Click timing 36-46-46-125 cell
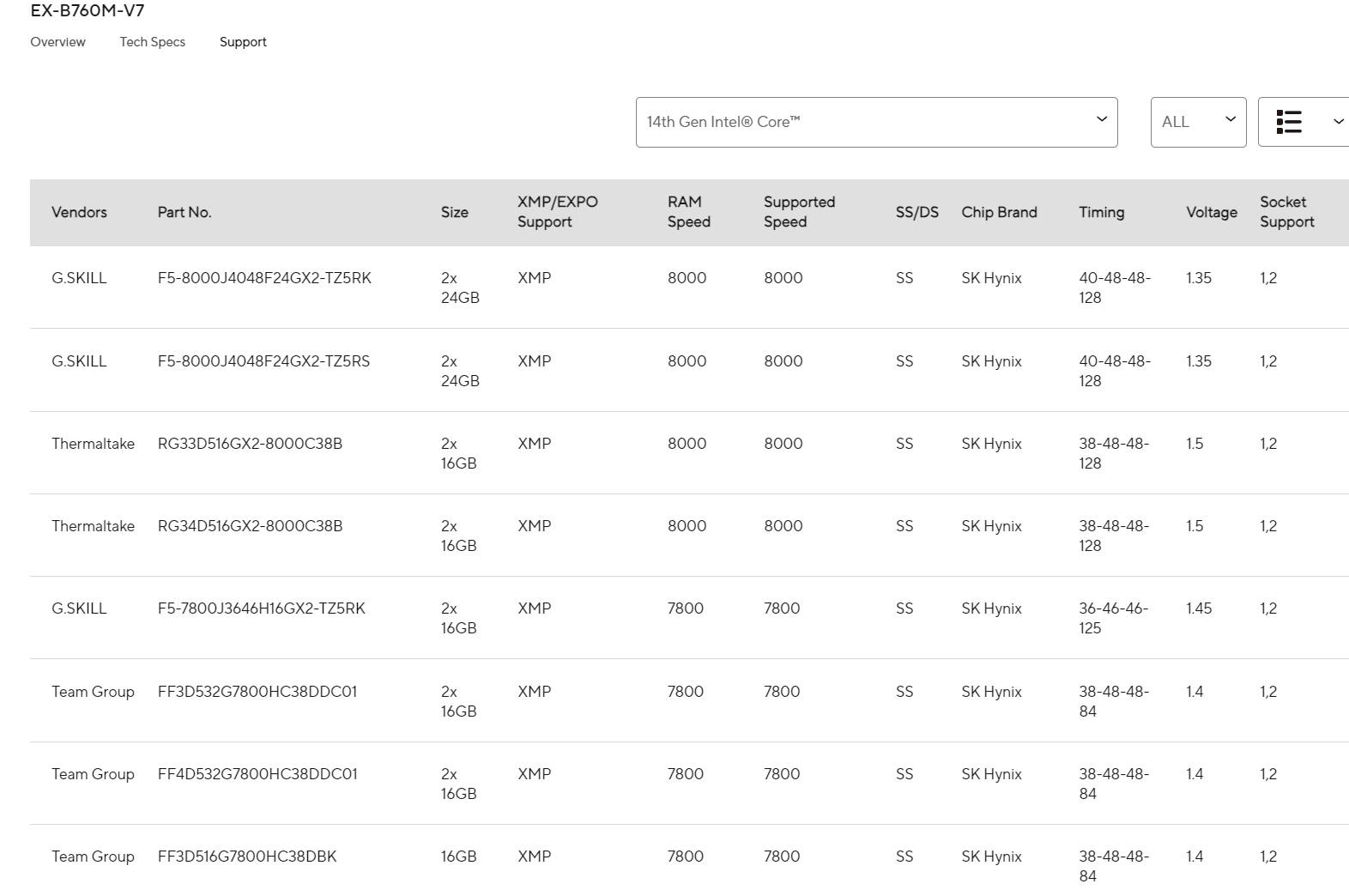Screen dimensions: 1349x896 pos(1114,618)
